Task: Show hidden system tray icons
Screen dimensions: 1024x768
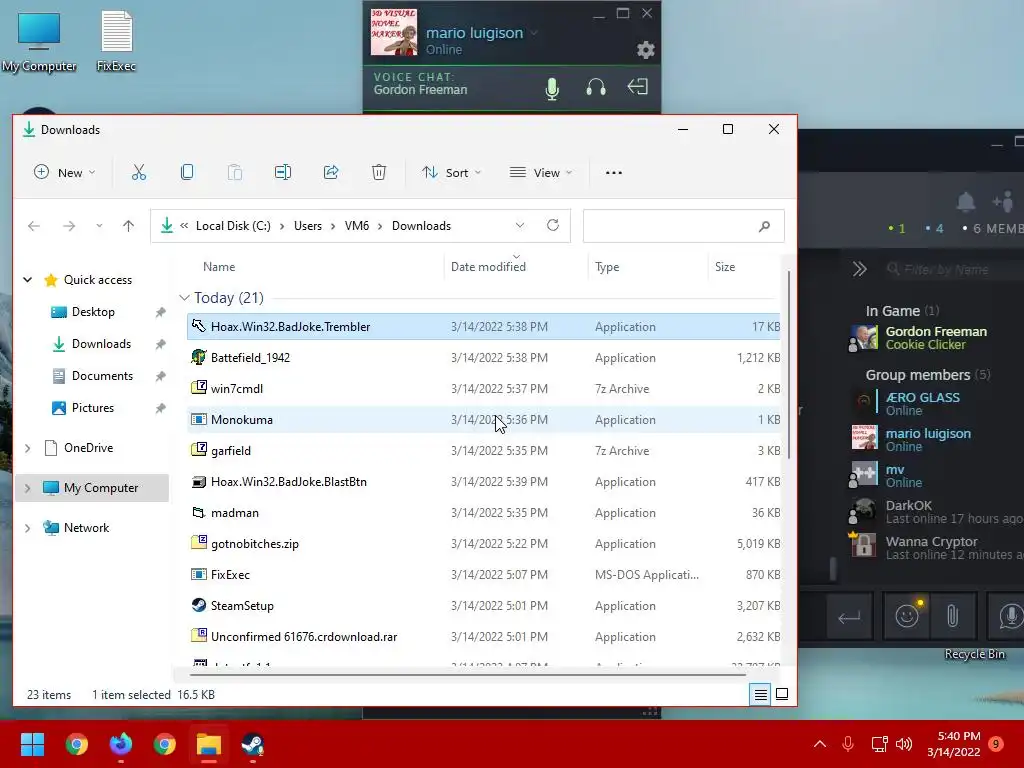Action: click(x=820, y=744)
